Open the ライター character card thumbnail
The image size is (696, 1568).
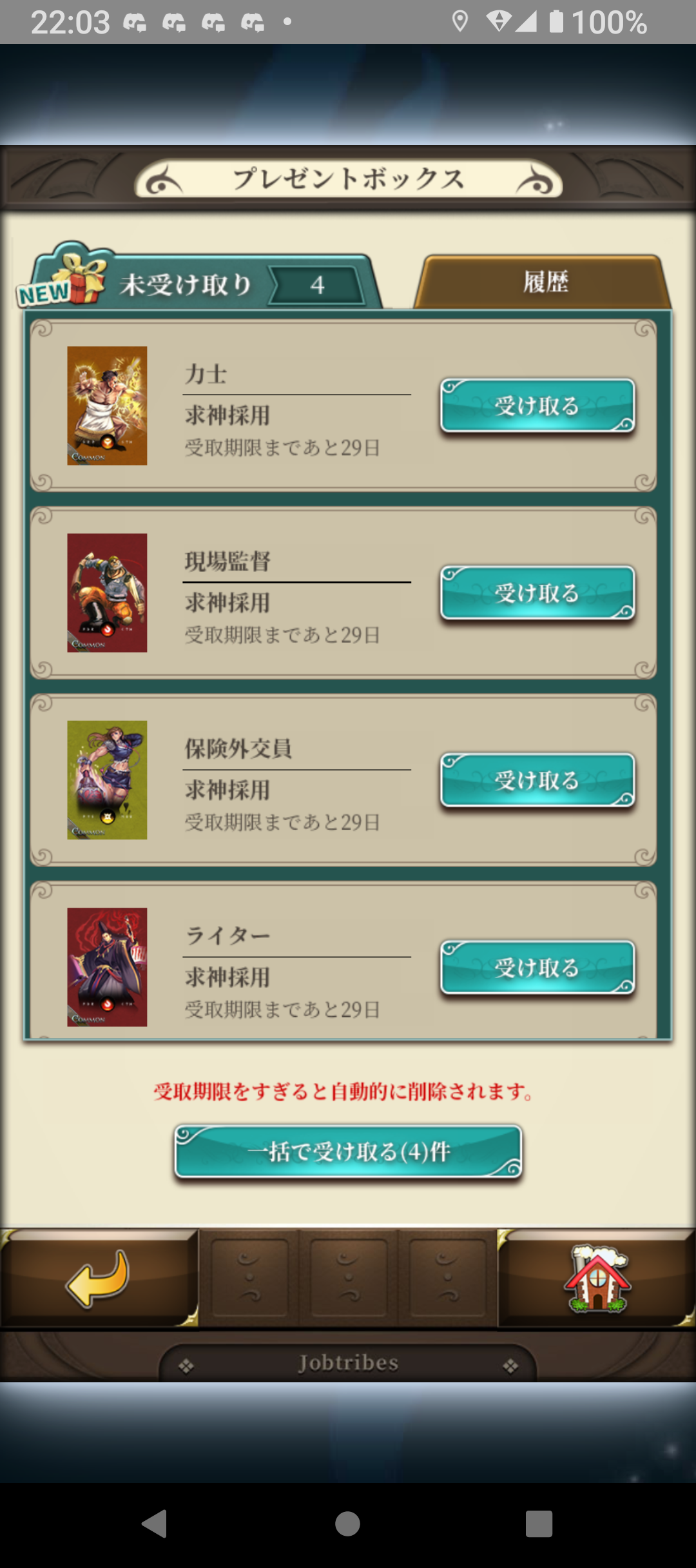[x=107, y=966]
